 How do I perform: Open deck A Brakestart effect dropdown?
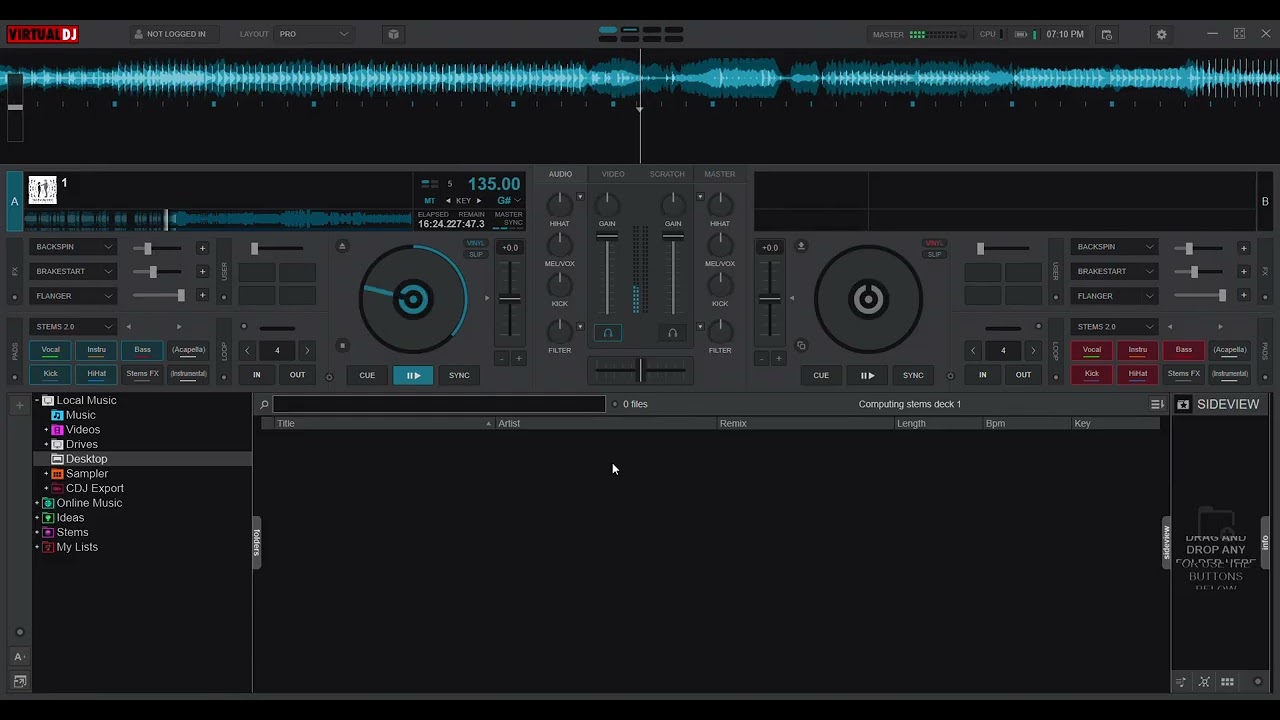click(75, 271)
